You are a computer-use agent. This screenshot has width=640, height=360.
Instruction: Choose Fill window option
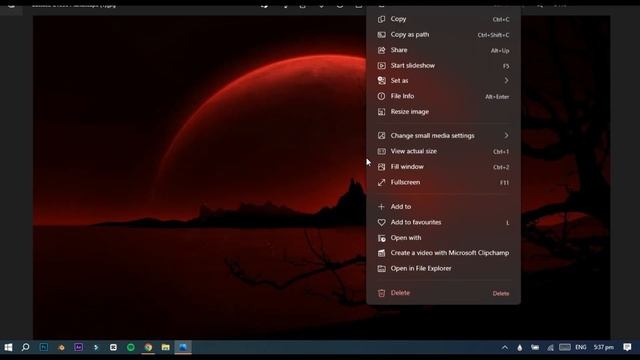[x=443, y=167]
